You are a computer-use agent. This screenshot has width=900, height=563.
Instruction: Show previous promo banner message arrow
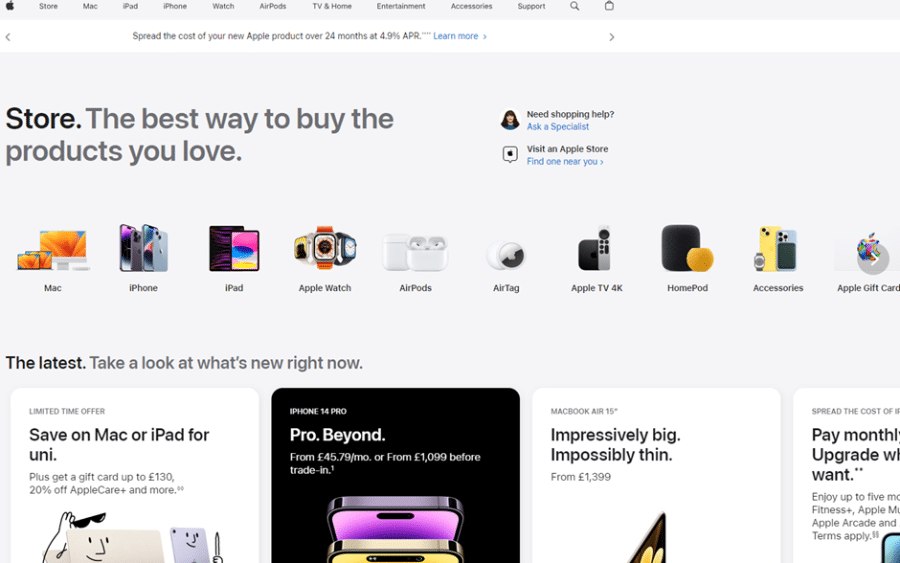(x=8, y=37)
